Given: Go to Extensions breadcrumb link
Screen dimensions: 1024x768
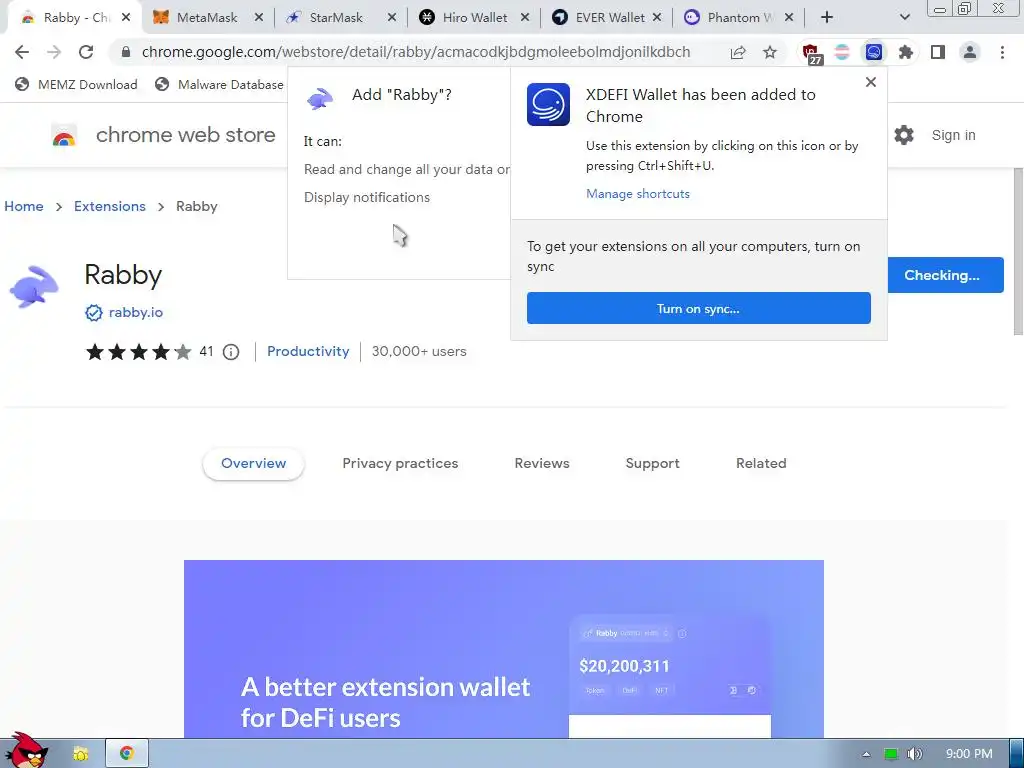Looking at the screenshot, I should click(110, 206).
